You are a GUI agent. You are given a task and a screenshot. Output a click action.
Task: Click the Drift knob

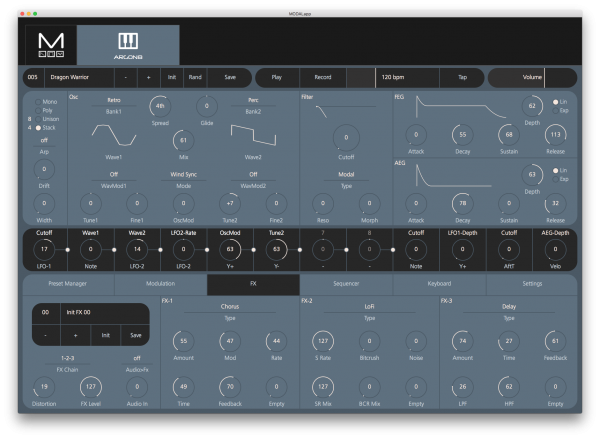(x=44, y=169)
